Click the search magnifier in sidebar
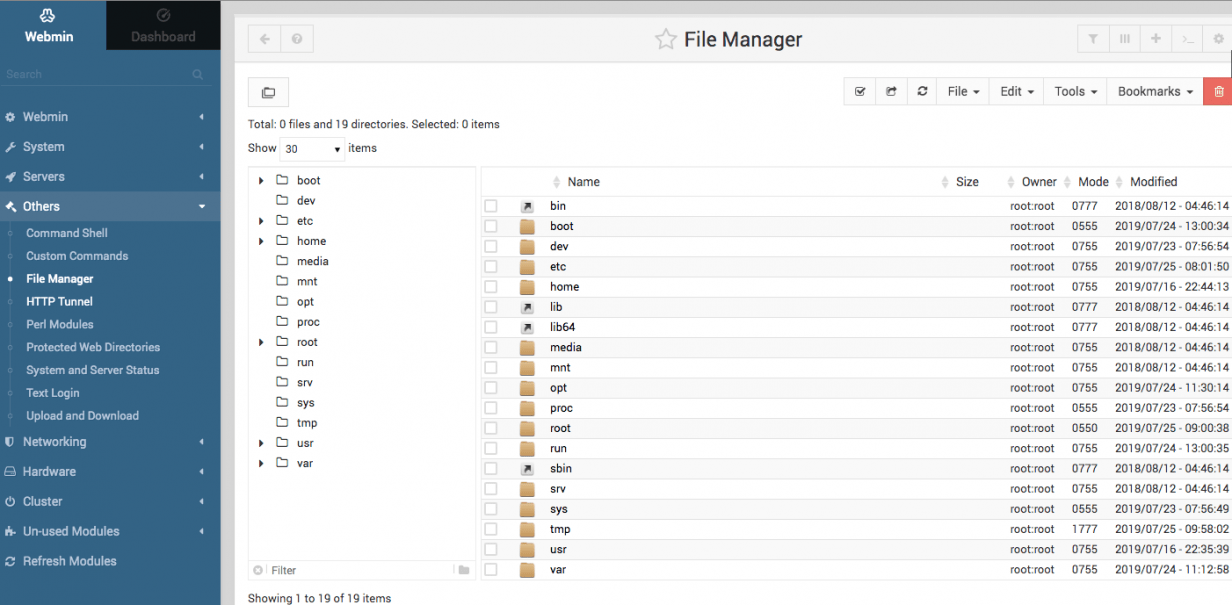This screenshot has width=1232, height=605. point(198,74)
